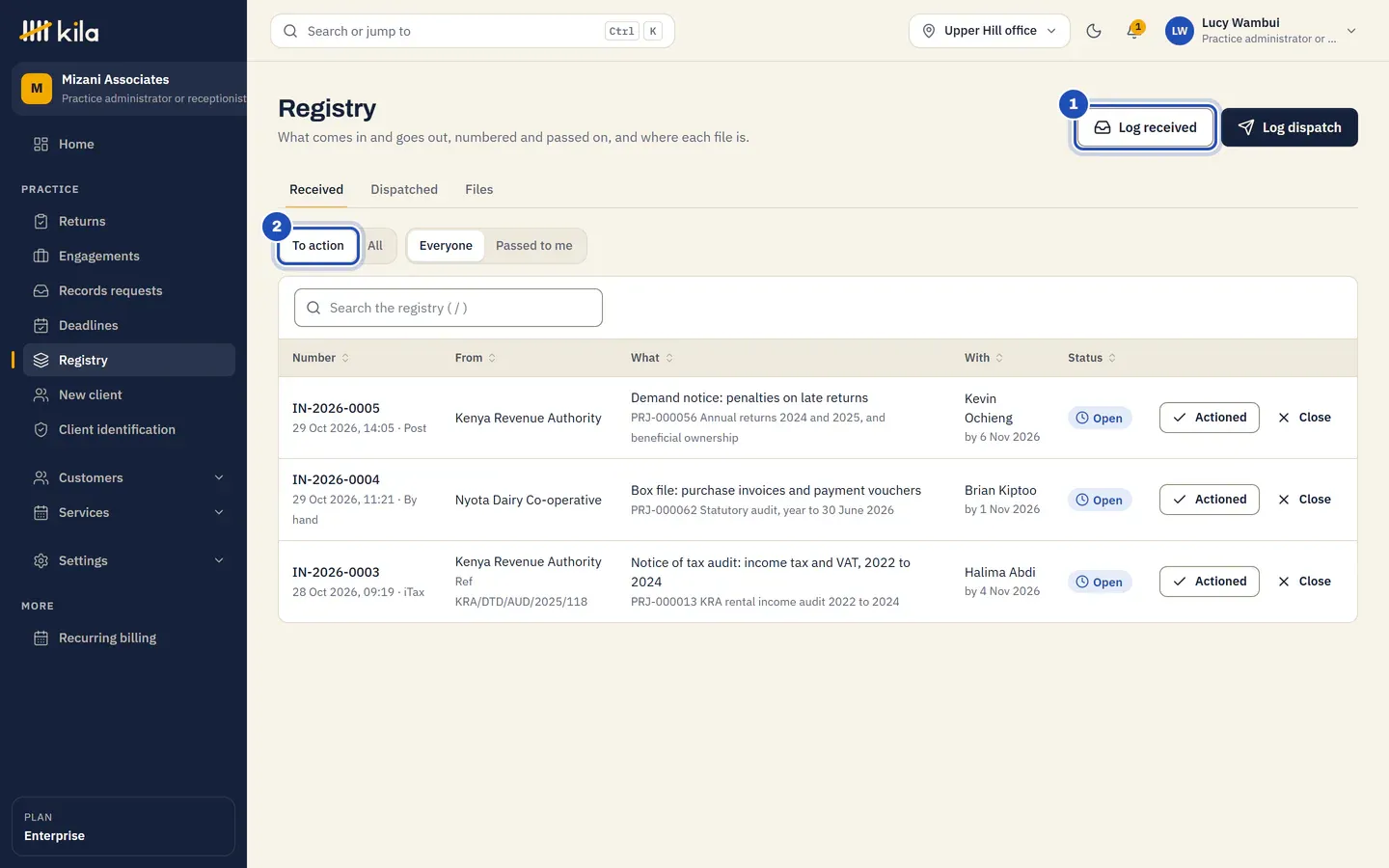Click the Engagements sidebar icon

(x=41, y=256)
